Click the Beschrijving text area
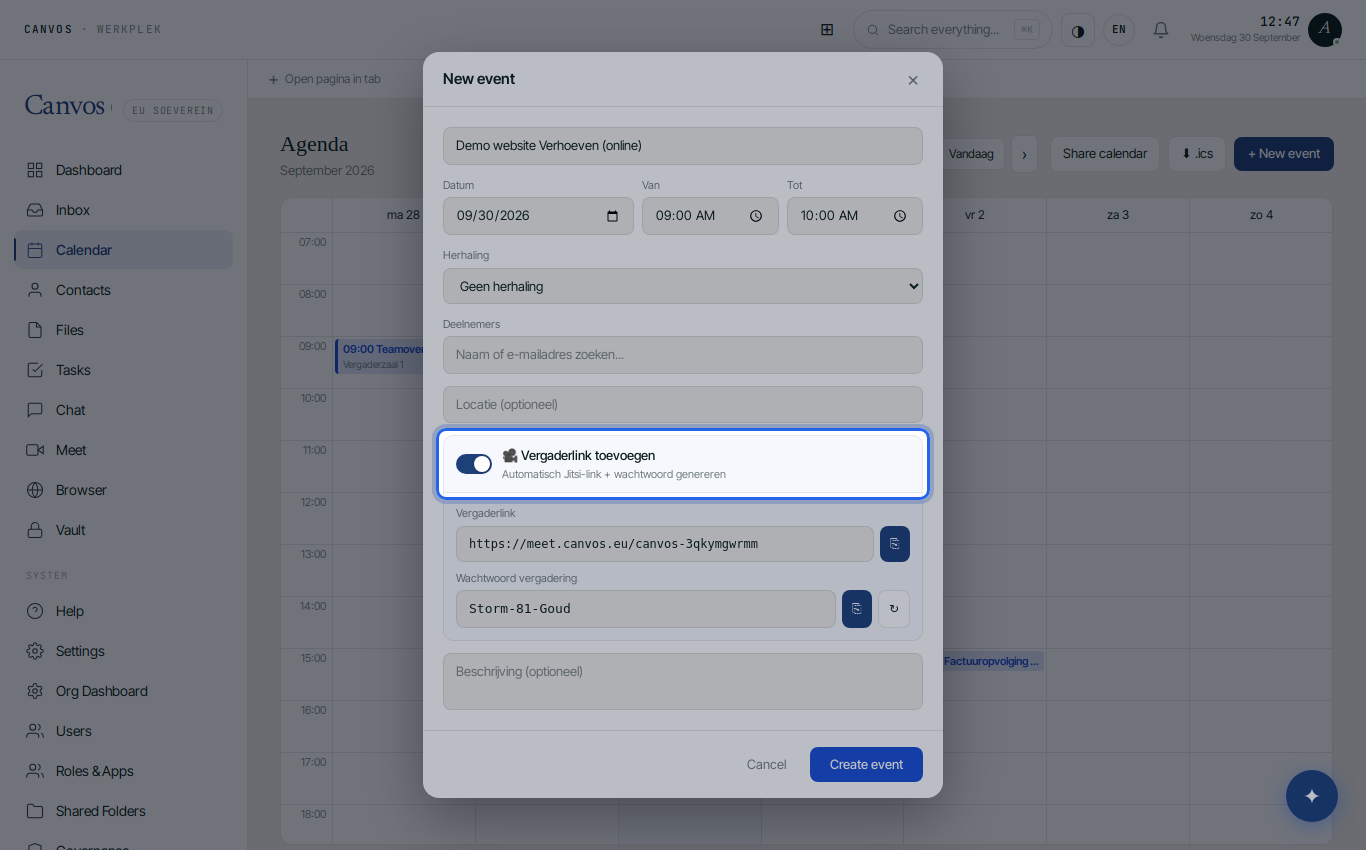This screenshot has height=850, width=1366. tap(683, 682)
